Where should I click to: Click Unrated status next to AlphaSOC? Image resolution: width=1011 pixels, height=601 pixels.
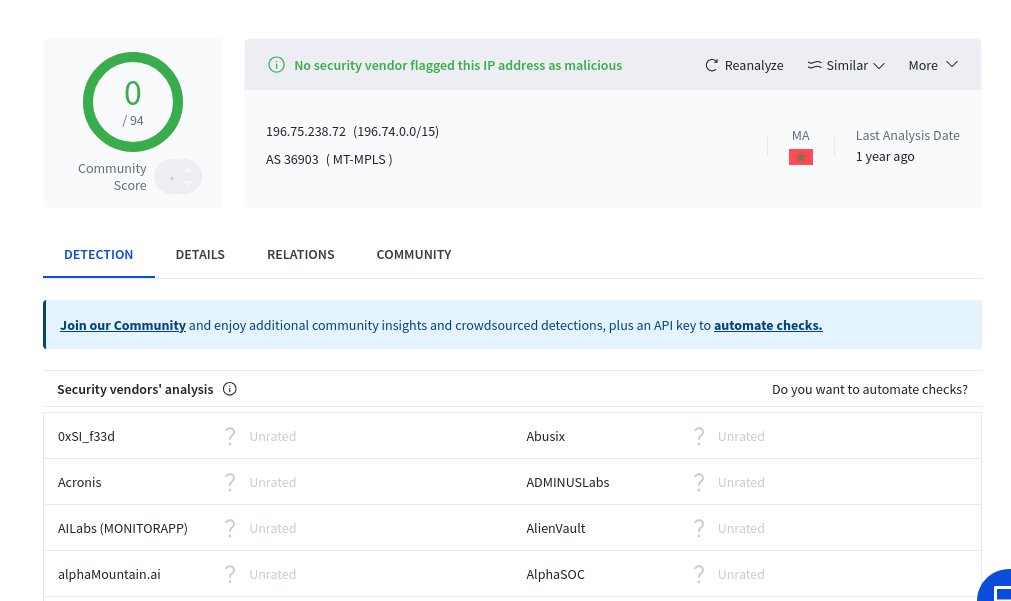coord(741,574)
